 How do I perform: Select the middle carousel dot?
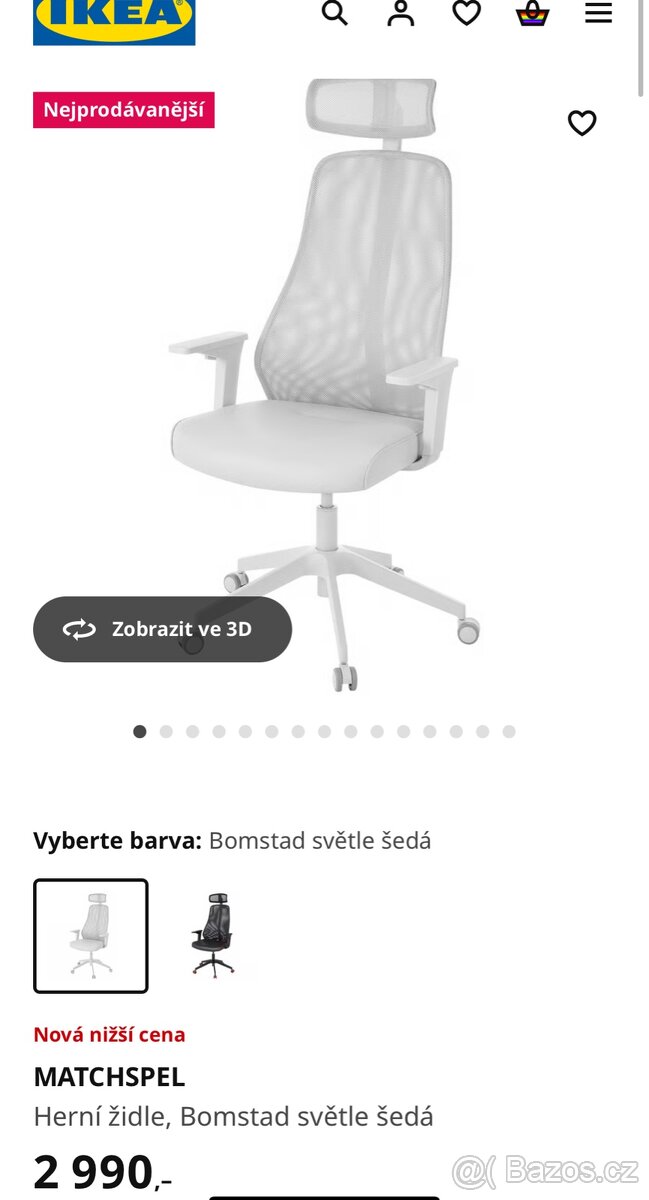[324, 732]
